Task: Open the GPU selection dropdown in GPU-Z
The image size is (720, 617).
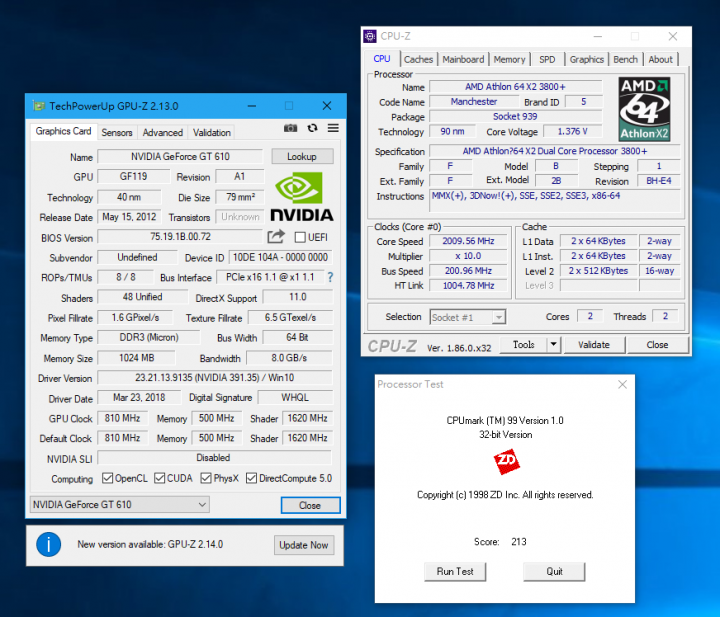Action: click(x=119, y=505)
